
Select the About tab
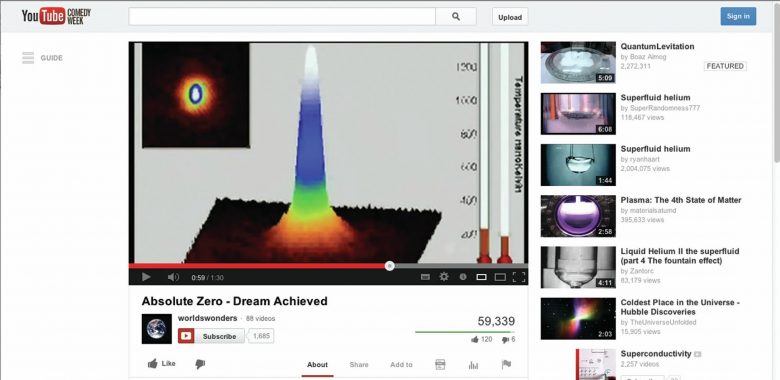[317, 365]
